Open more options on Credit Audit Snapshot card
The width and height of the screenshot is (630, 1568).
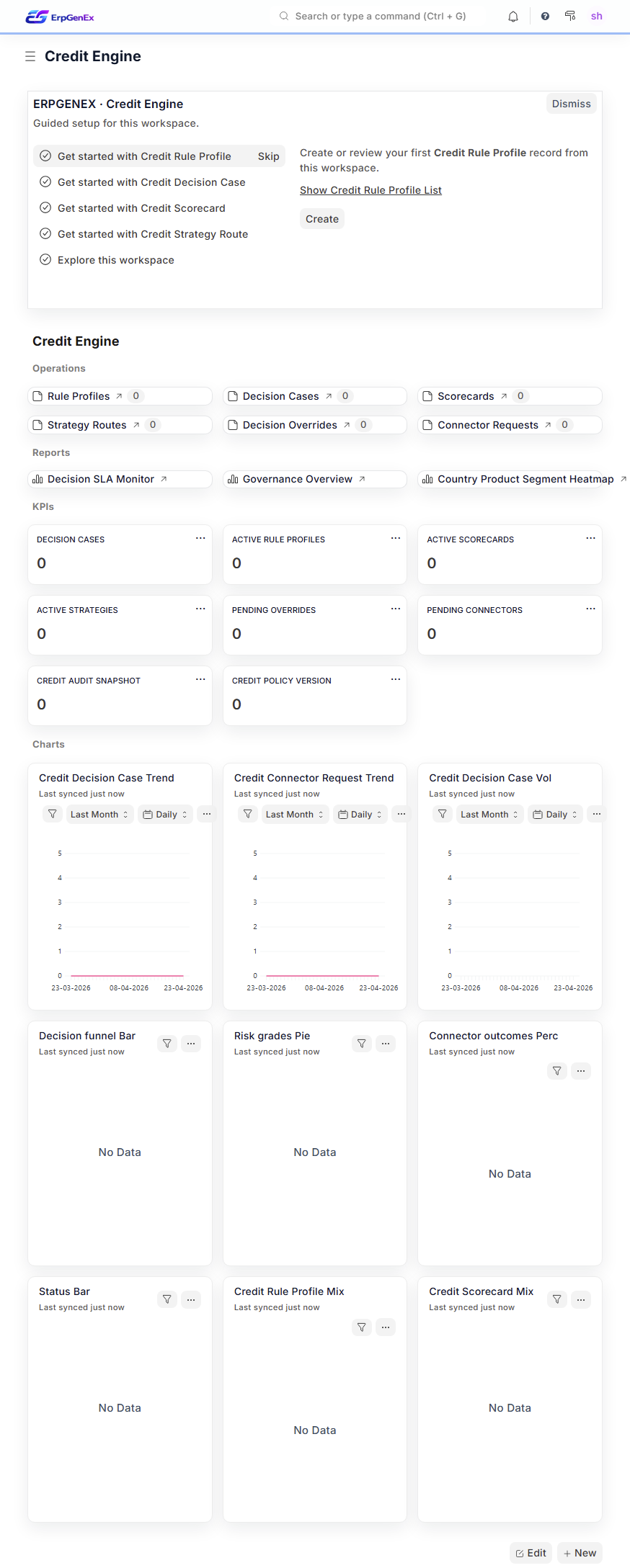click(x=200, y=679)
